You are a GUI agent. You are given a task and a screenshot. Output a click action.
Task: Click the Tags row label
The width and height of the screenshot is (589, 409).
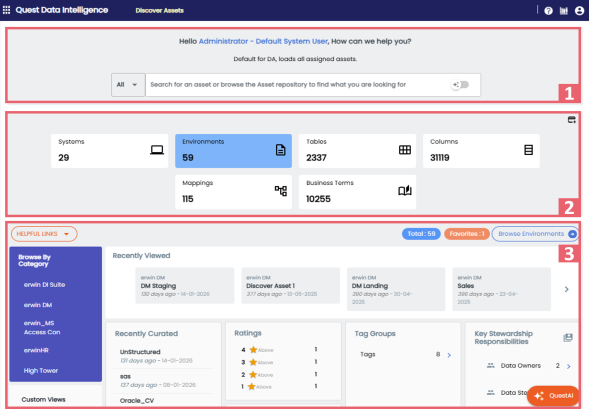367,354
